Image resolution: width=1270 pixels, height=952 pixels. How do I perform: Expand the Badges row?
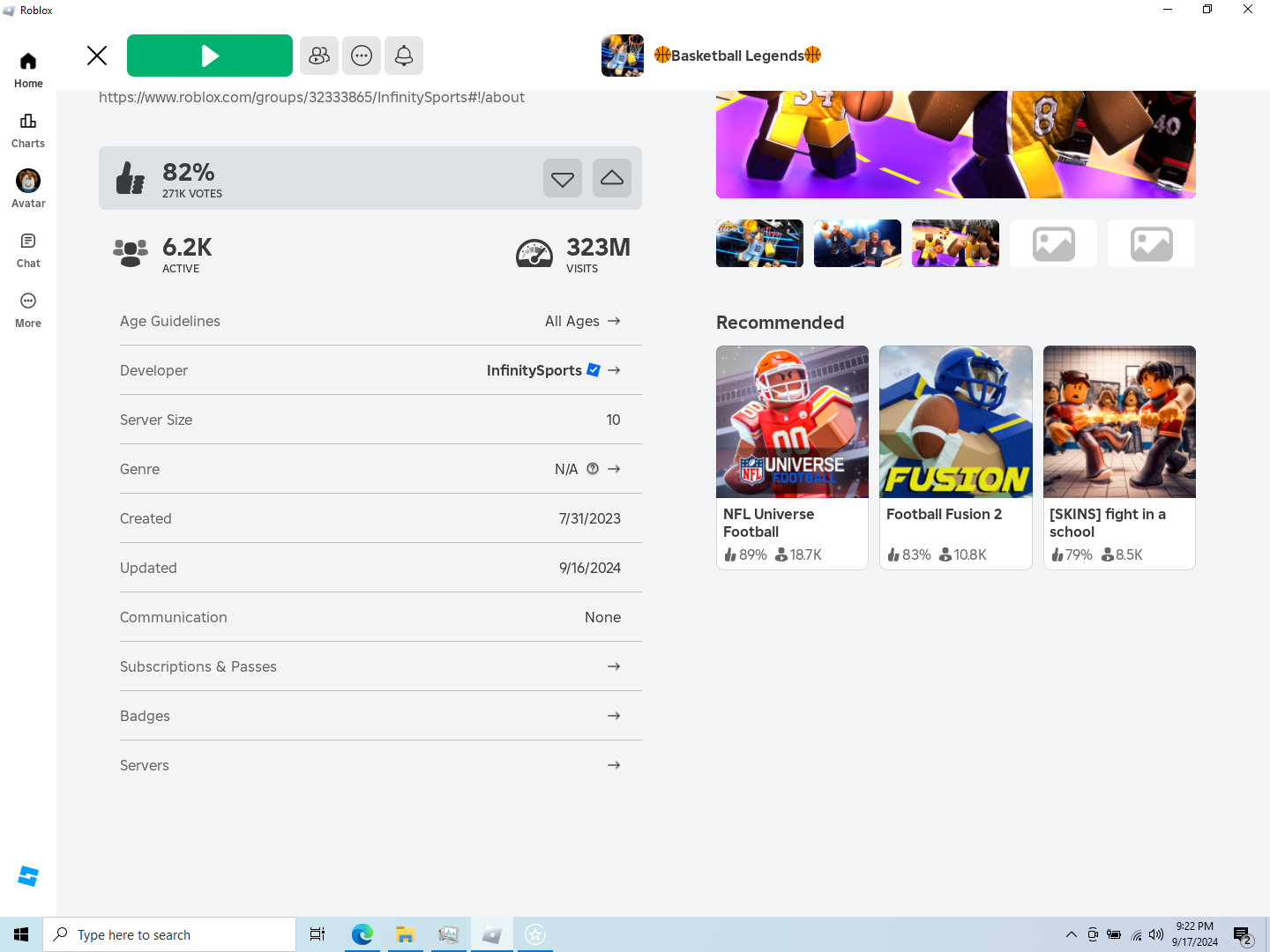(381, 716)
